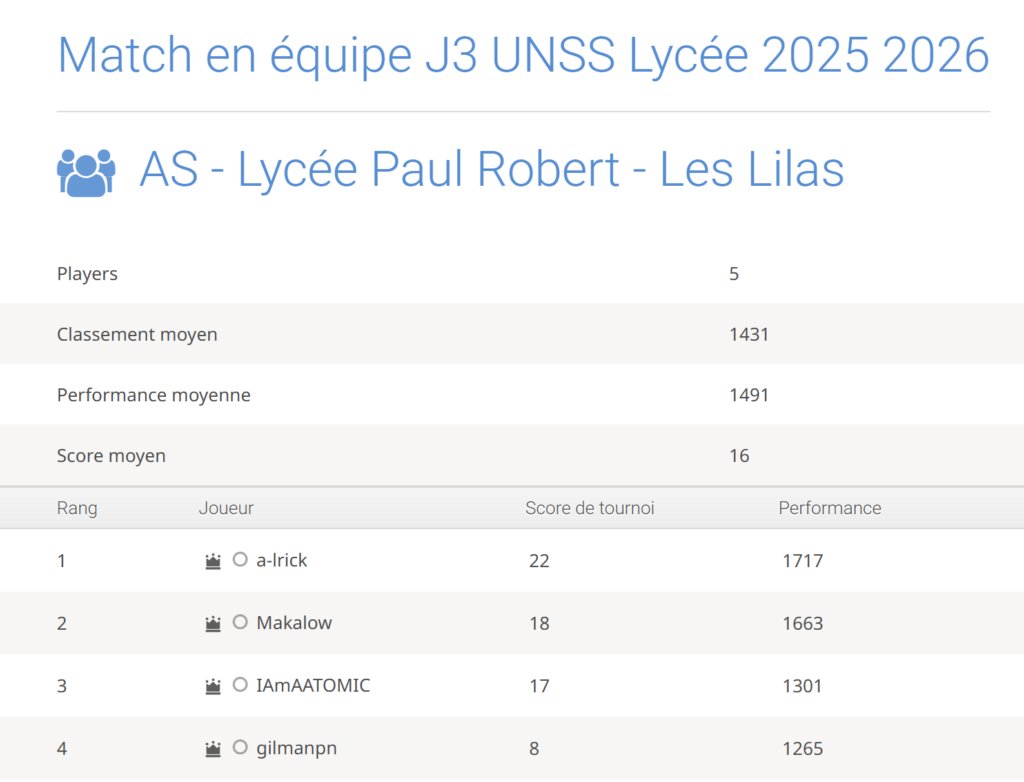Open player IAmAATOMIC's profile
Image resolution: width=1024 pixels, height=782 pixels.
pyautogui.click(x=313, y=686)
